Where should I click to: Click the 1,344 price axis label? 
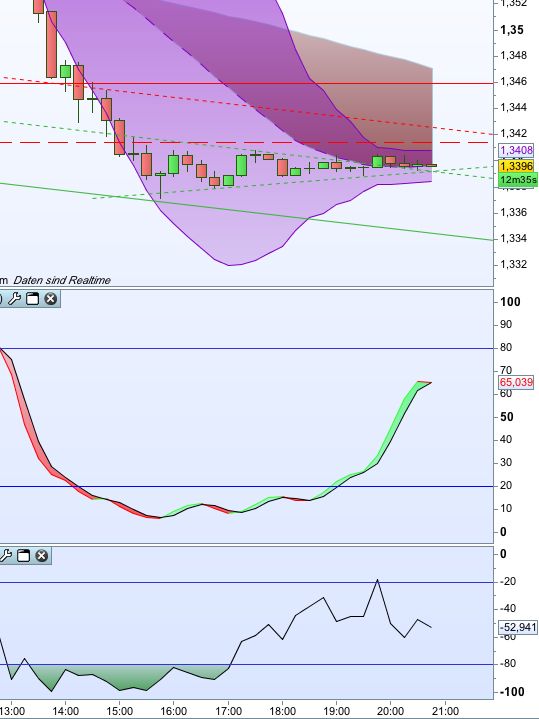pyautogui.click(x=514, y=108)
